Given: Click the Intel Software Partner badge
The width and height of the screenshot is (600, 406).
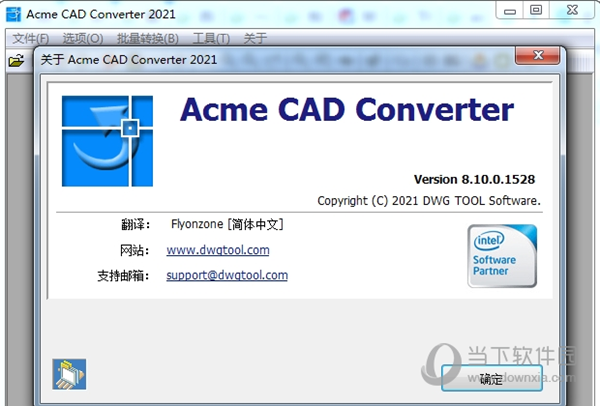Looking at the screenshot, I should click(x=502, y=256).
